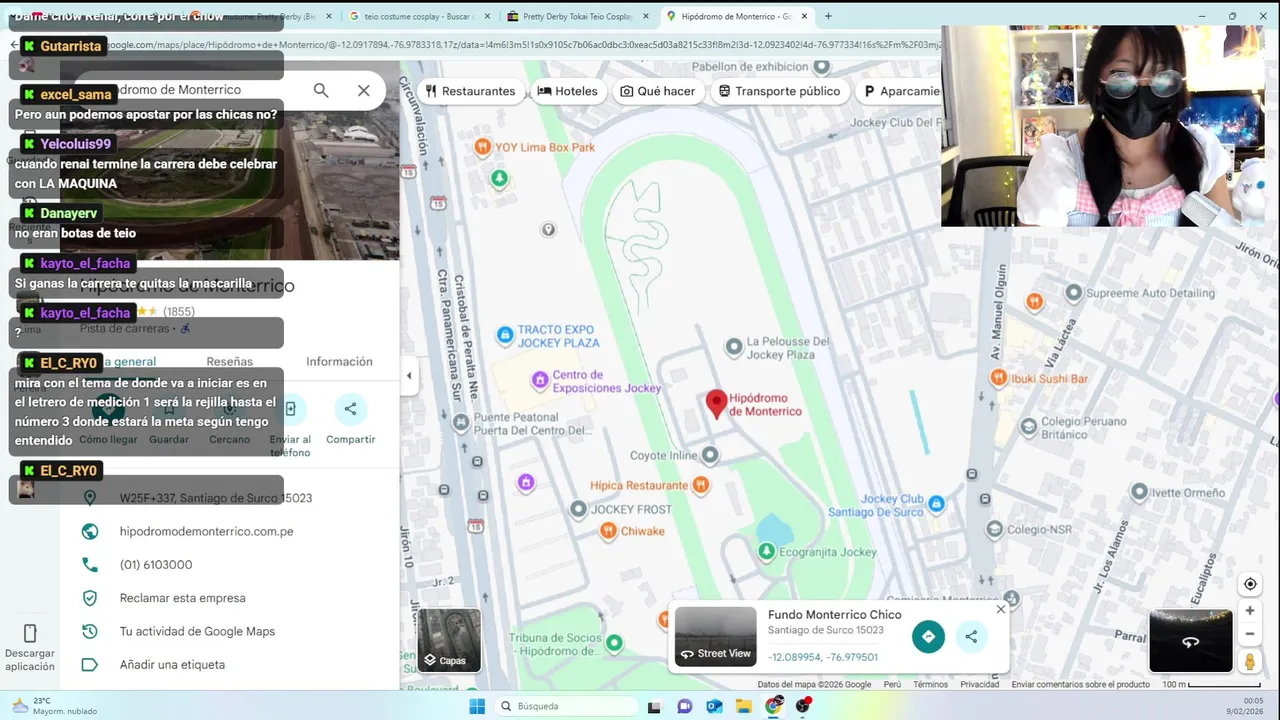Image resolution: width=1280 pixels, height=720 pixels.
Task: Click Hípica Restaurante marker
Action: coord(700,485)
